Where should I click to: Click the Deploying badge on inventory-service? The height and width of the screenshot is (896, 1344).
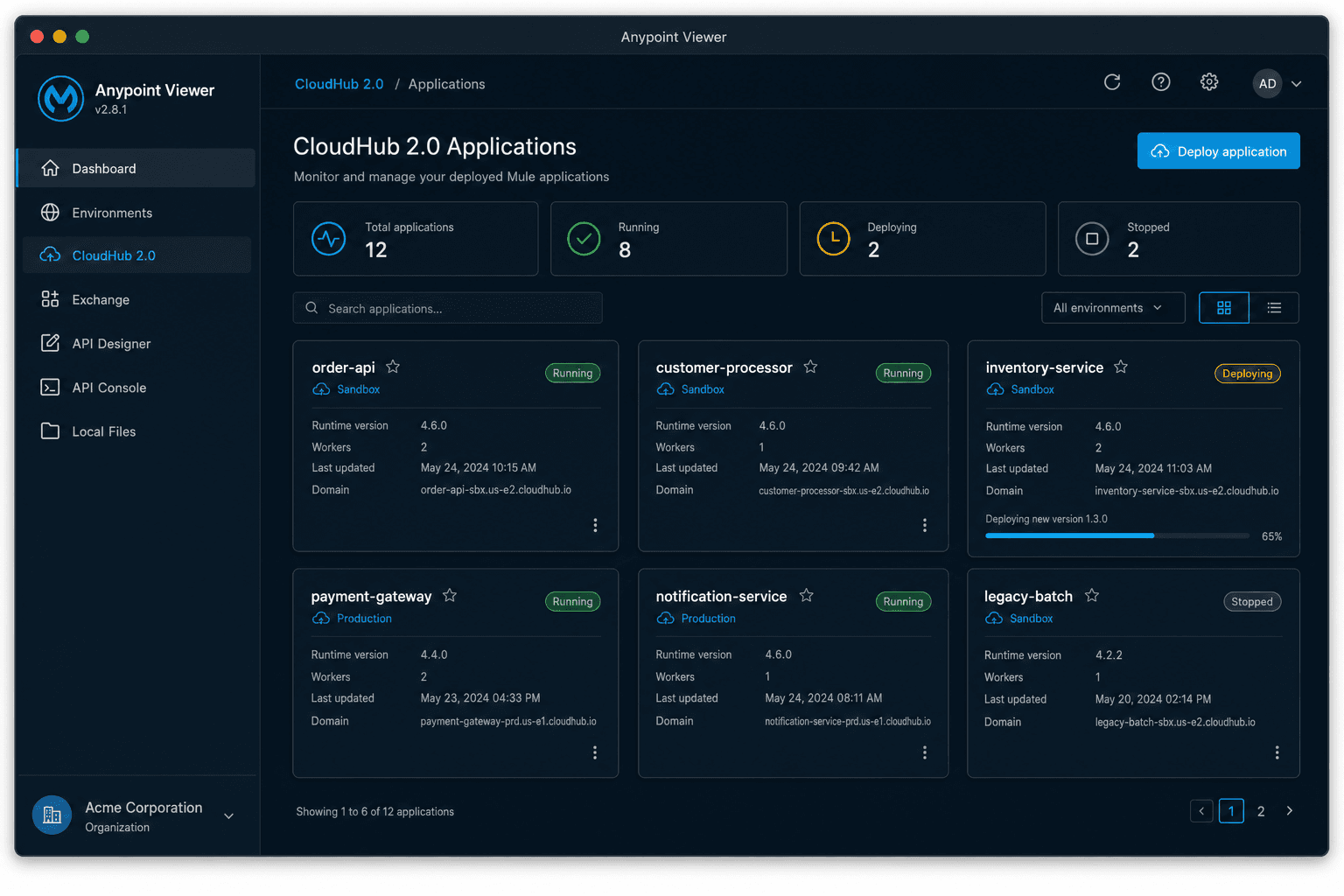pos(1248,374)
